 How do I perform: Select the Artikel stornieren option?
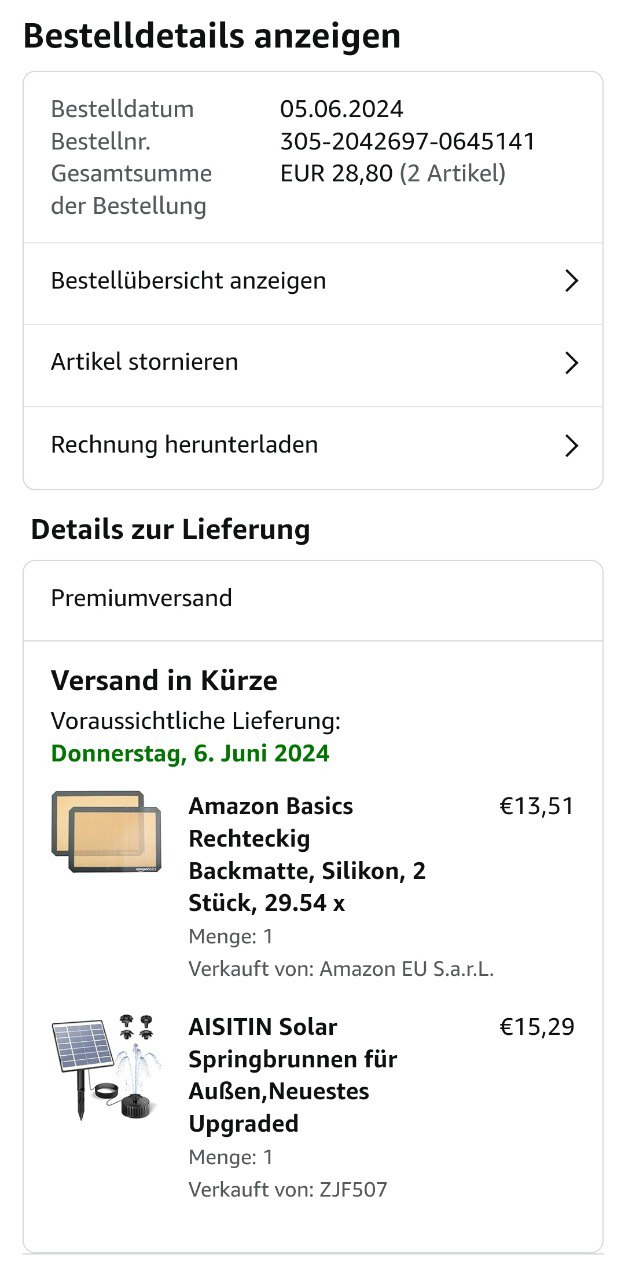click(145, 362)
